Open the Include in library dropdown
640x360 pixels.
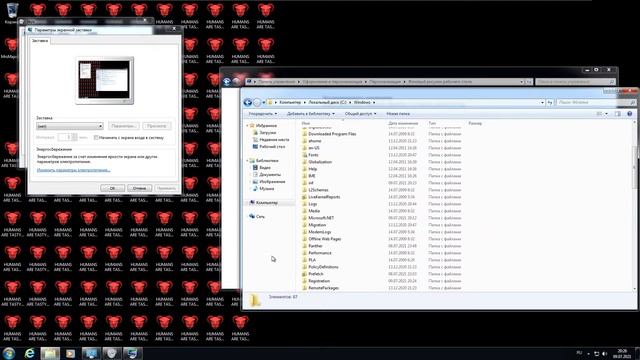pos(311,114)
